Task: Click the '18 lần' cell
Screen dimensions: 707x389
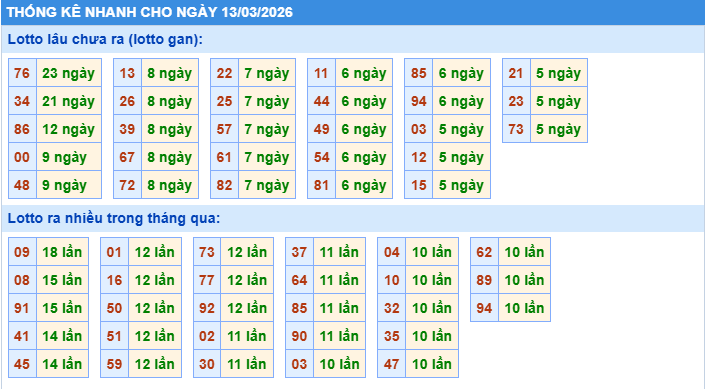Action: click(62, 252)
